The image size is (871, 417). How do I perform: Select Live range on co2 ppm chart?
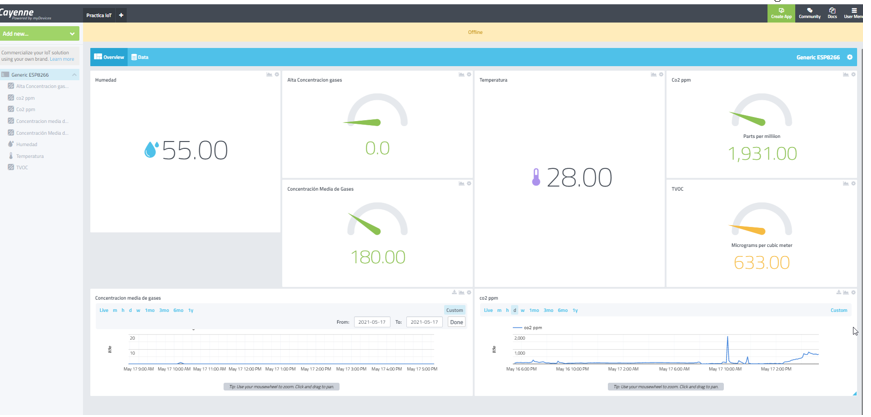tap(488, 310)
